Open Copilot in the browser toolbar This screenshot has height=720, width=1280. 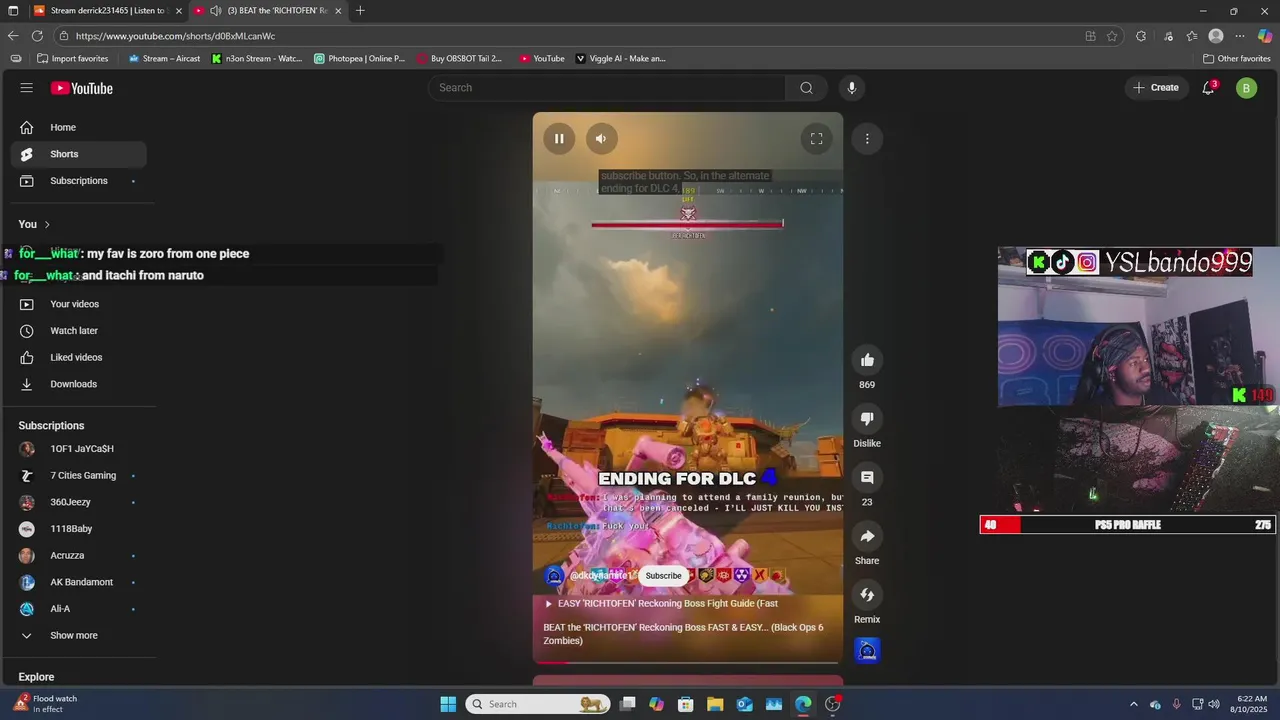[x=1265, y=36]
